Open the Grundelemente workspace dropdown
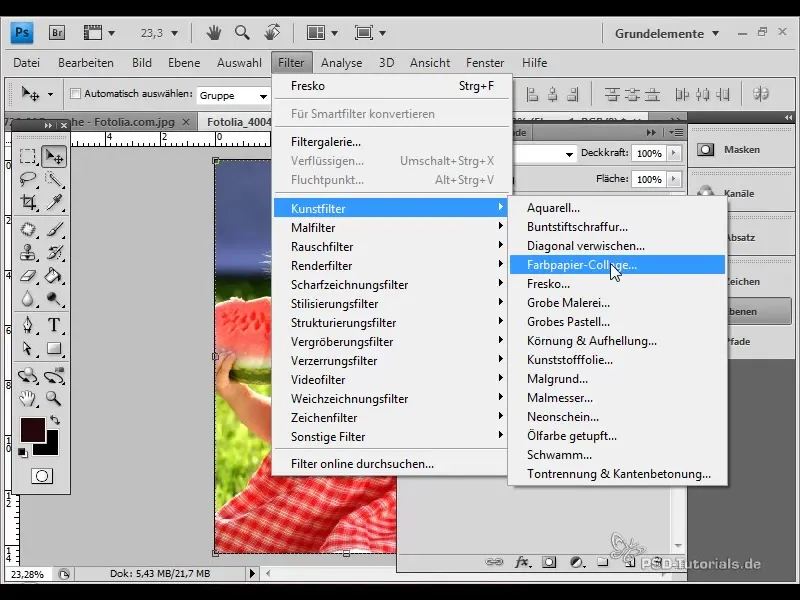Image resolution: width=800 pixels, height=600 pixels. pyautogui.click(x=666, y=34)
